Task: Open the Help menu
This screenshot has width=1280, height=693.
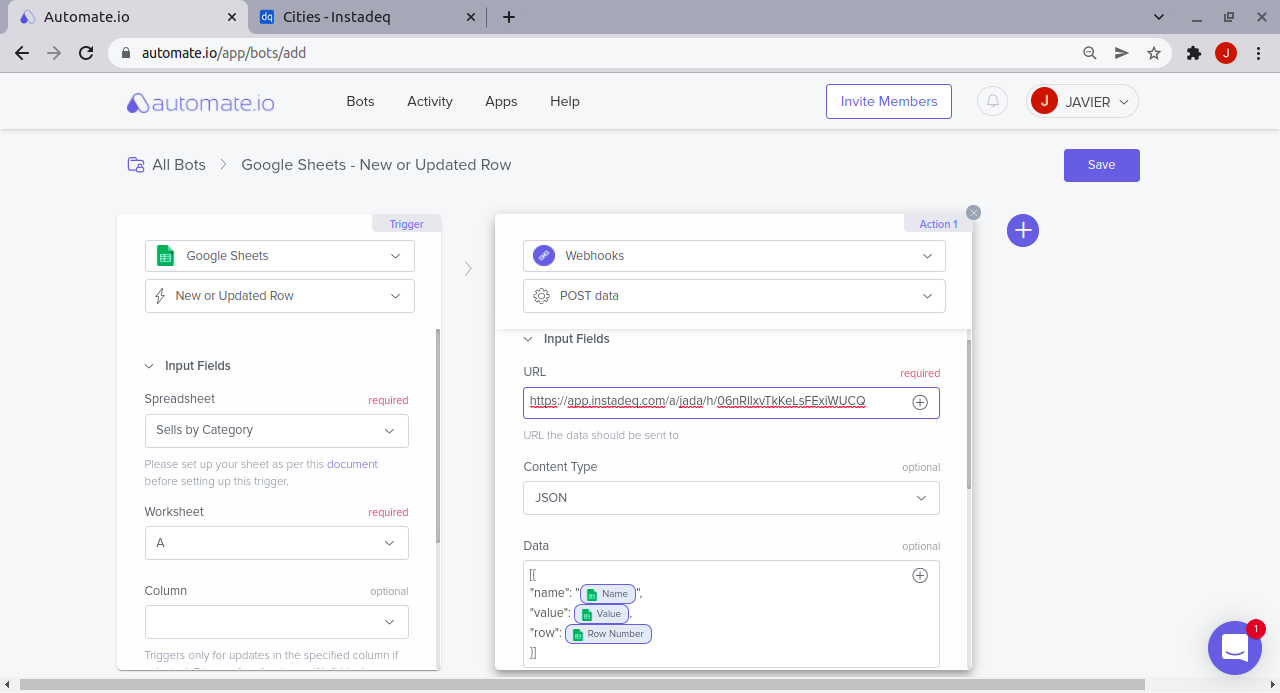Action: click(x=565, y=101)
